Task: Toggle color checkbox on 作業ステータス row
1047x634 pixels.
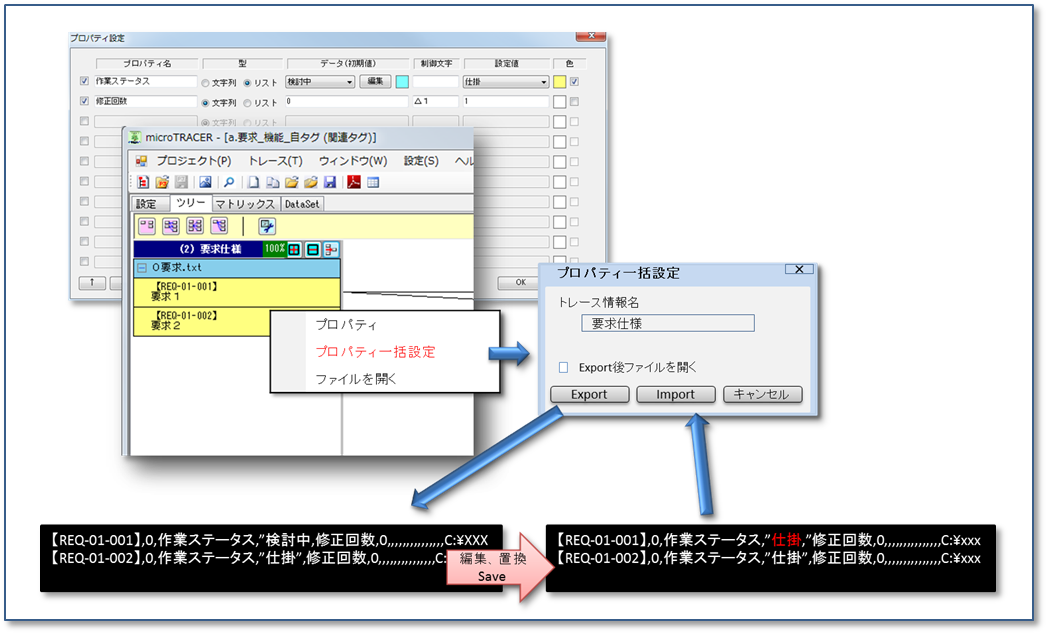Action: [574, 82]
